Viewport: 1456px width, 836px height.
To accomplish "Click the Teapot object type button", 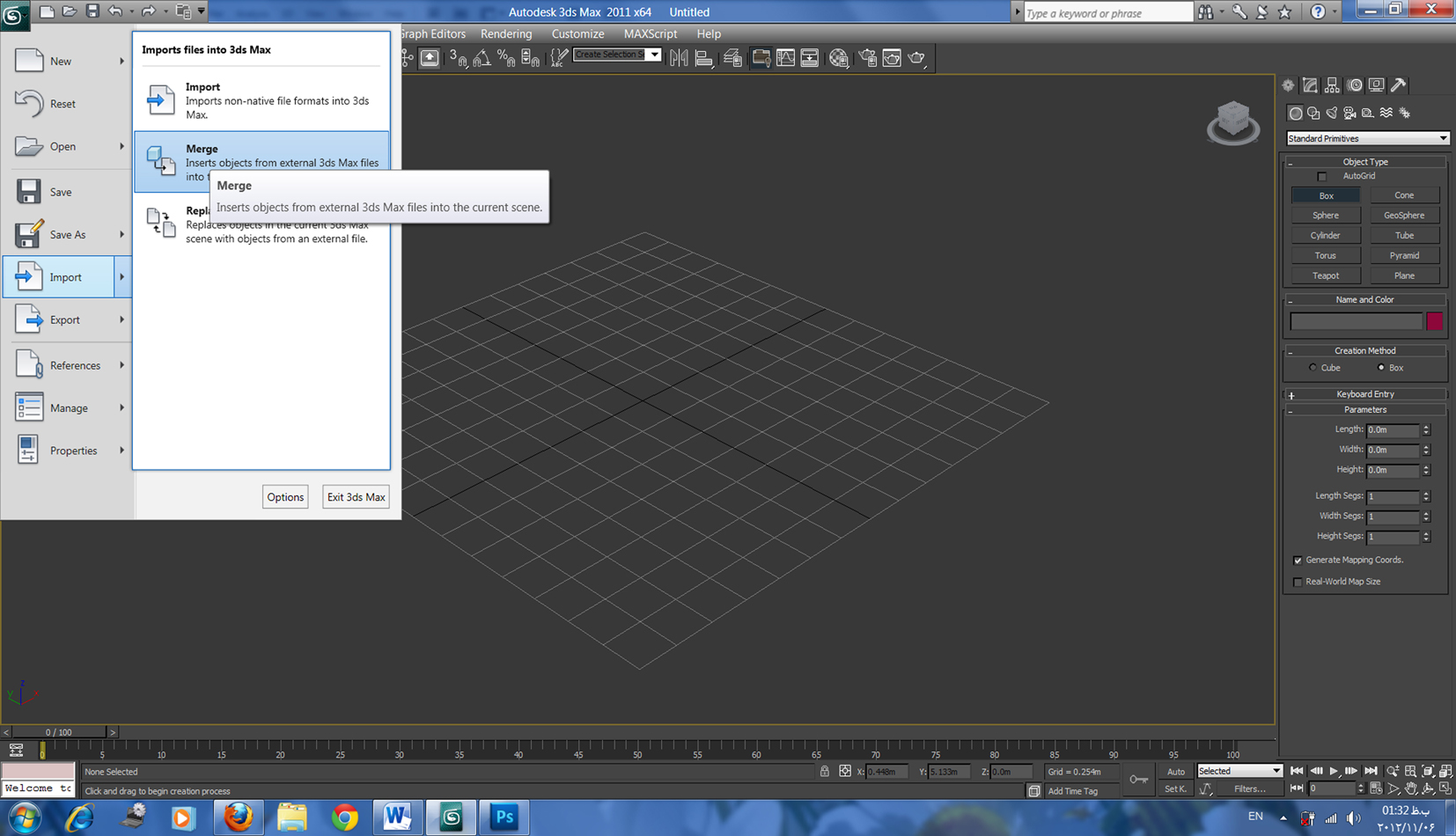I will coord(1326,275).
